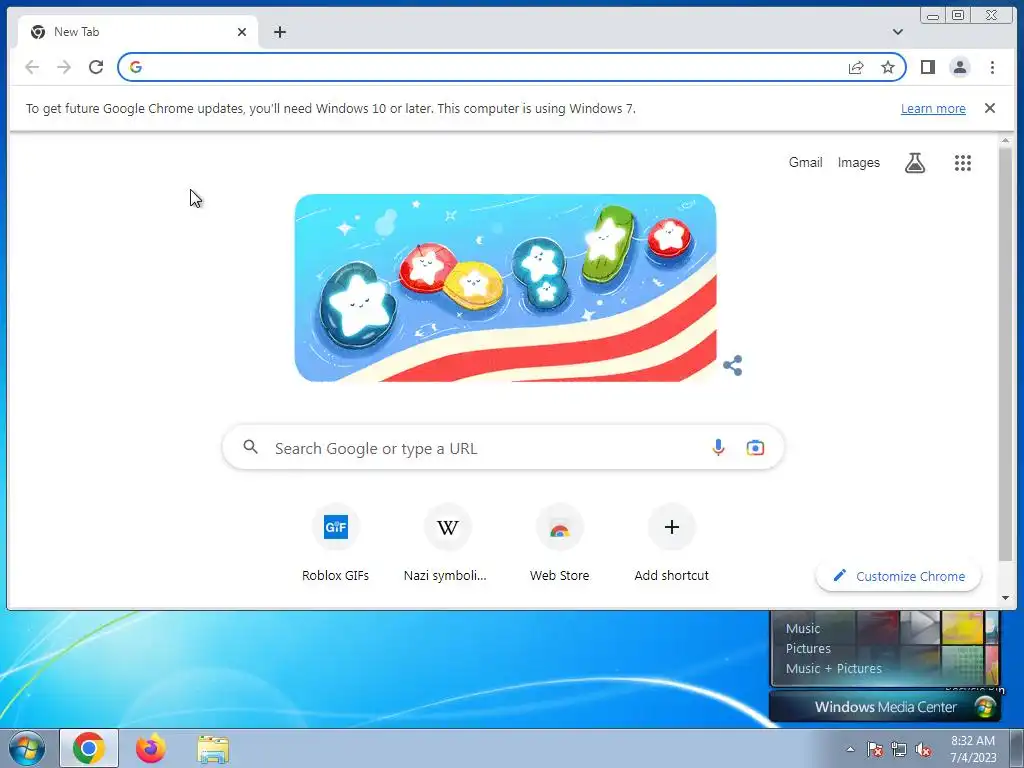
Task: Open the Search Labs flask icon
Action: pos(915,163)
